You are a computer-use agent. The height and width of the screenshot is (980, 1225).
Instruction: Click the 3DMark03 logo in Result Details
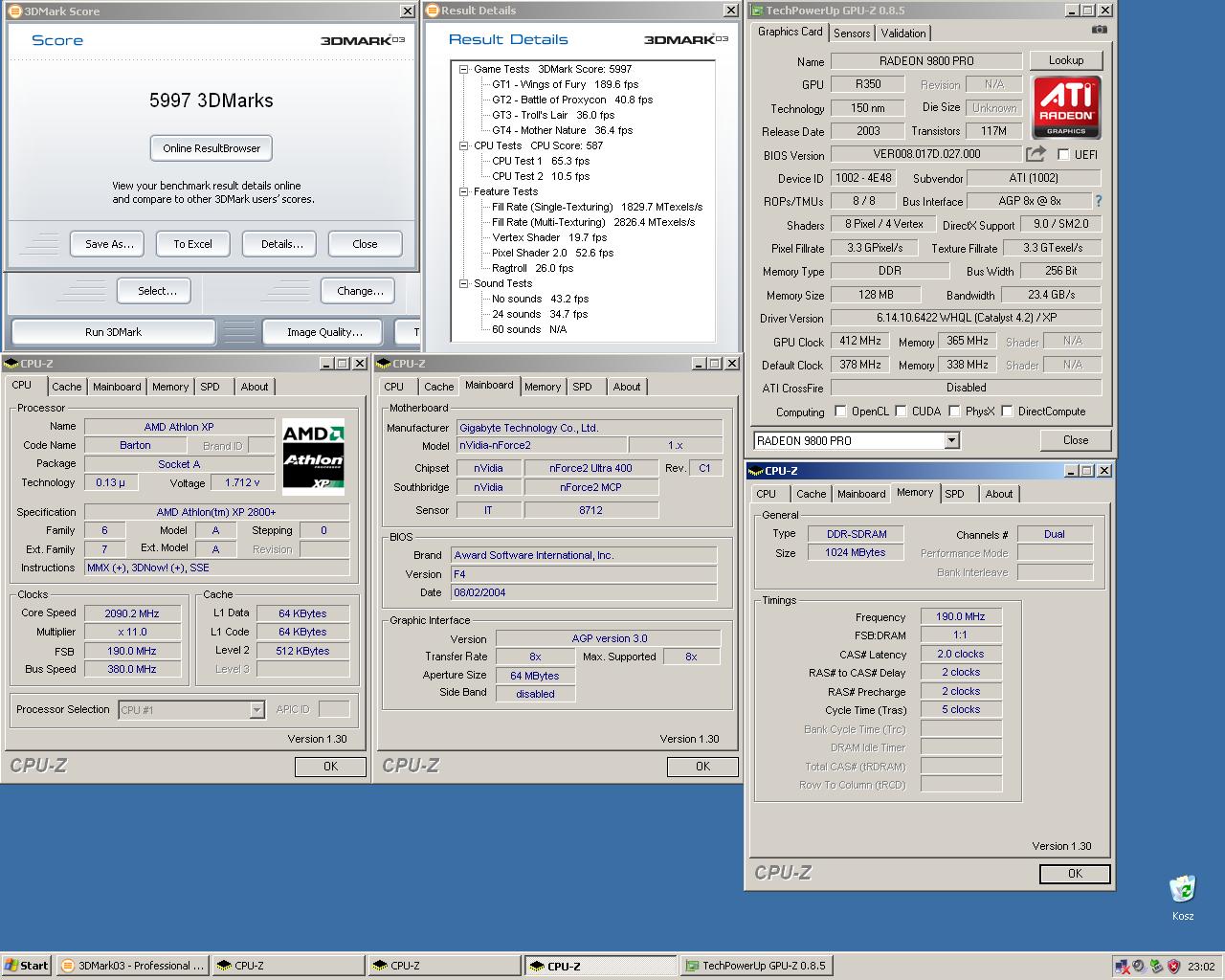[686, 39]
